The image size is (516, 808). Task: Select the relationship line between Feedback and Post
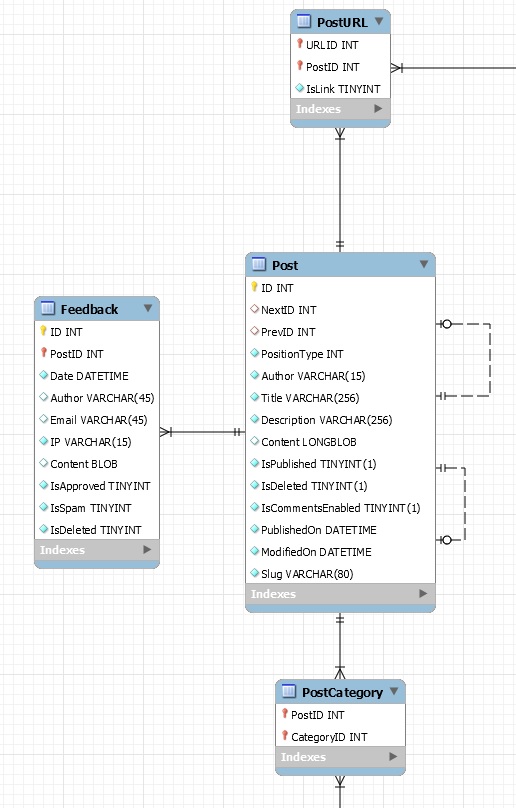pos(203,432)
